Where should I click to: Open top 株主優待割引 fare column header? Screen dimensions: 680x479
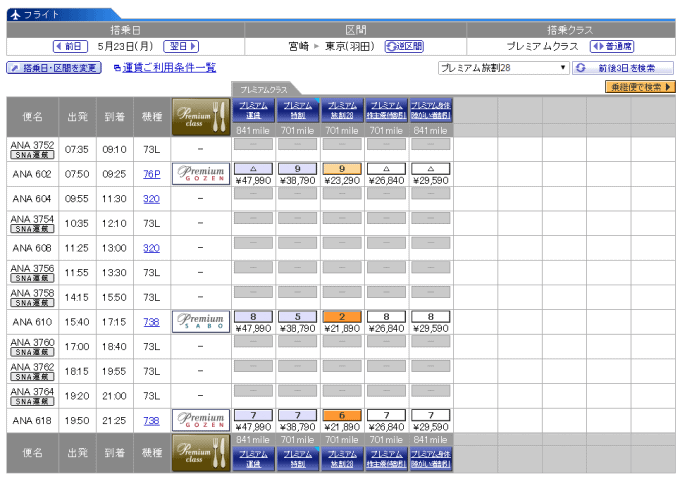tap(386, 111)
